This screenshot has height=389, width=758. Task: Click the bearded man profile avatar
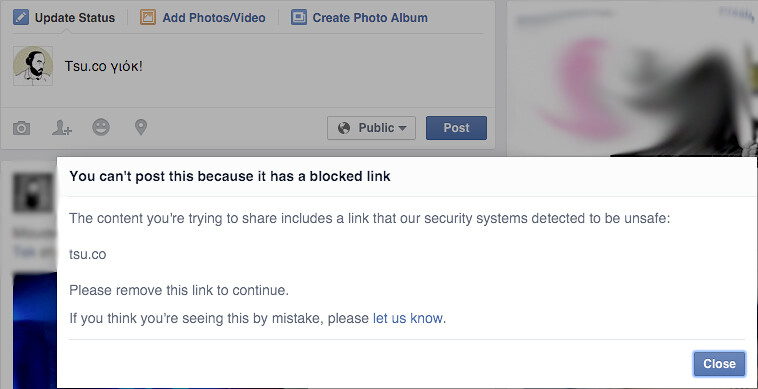[x=33, y=66]
